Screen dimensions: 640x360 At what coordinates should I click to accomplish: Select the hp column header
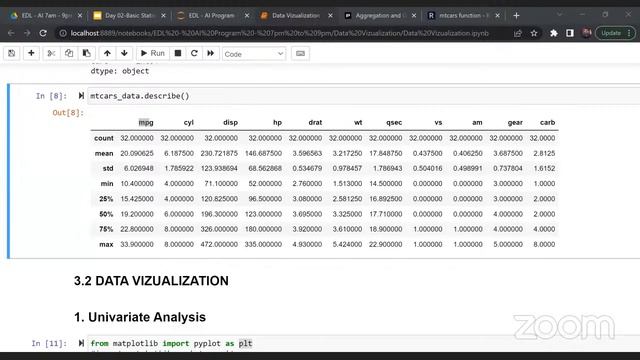[x=278, y=122]
